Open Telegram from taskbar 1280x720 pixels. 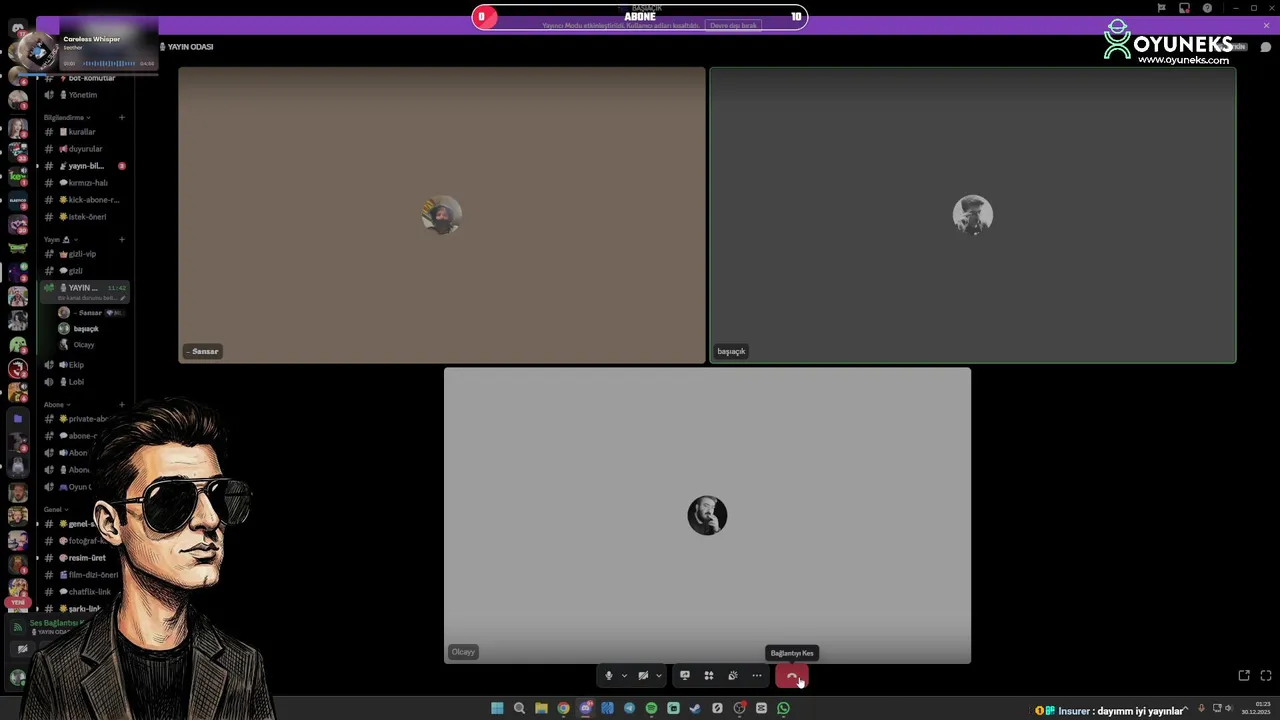(x=629, y=708)
